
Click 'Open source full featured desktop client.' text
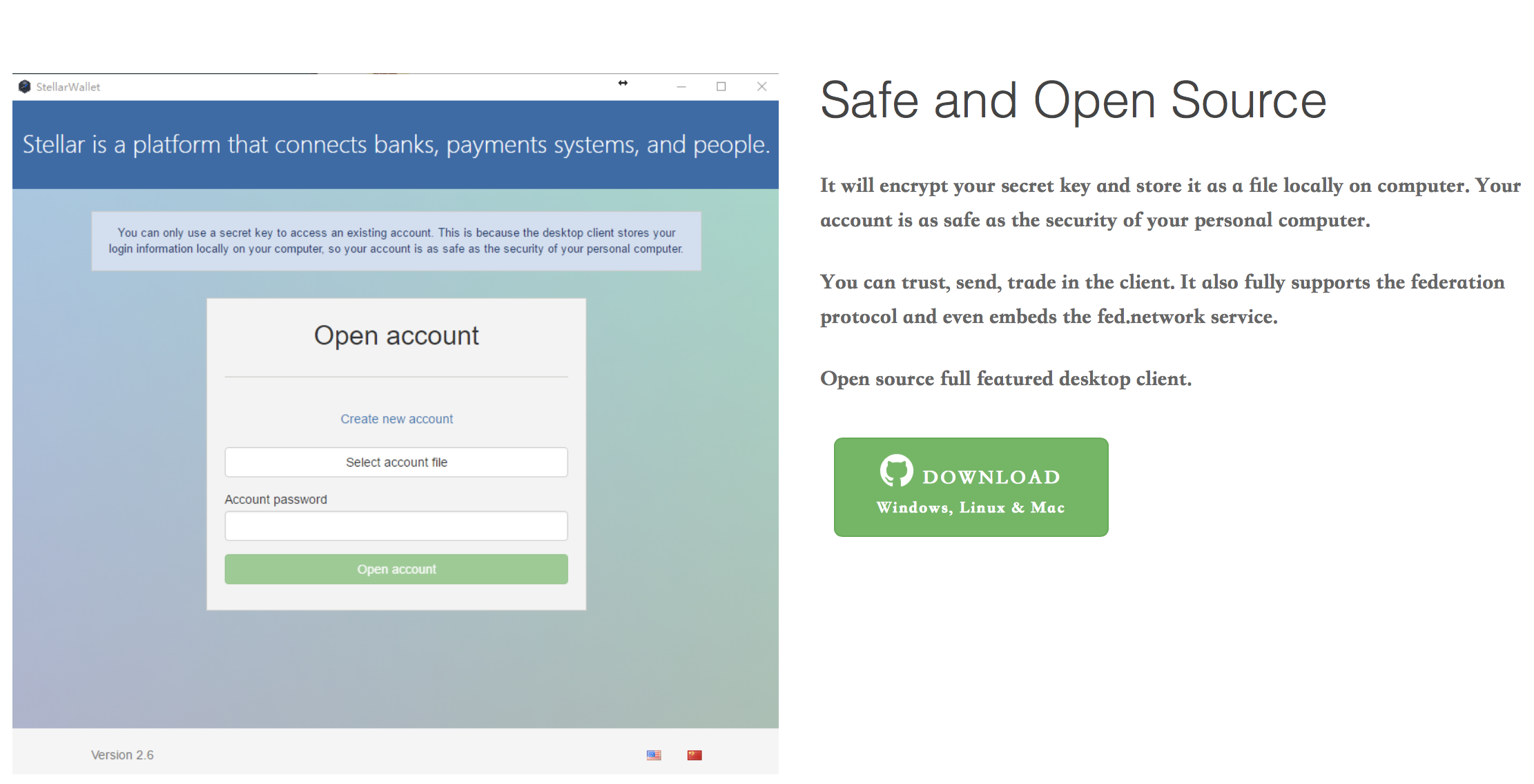point(1006,379)
